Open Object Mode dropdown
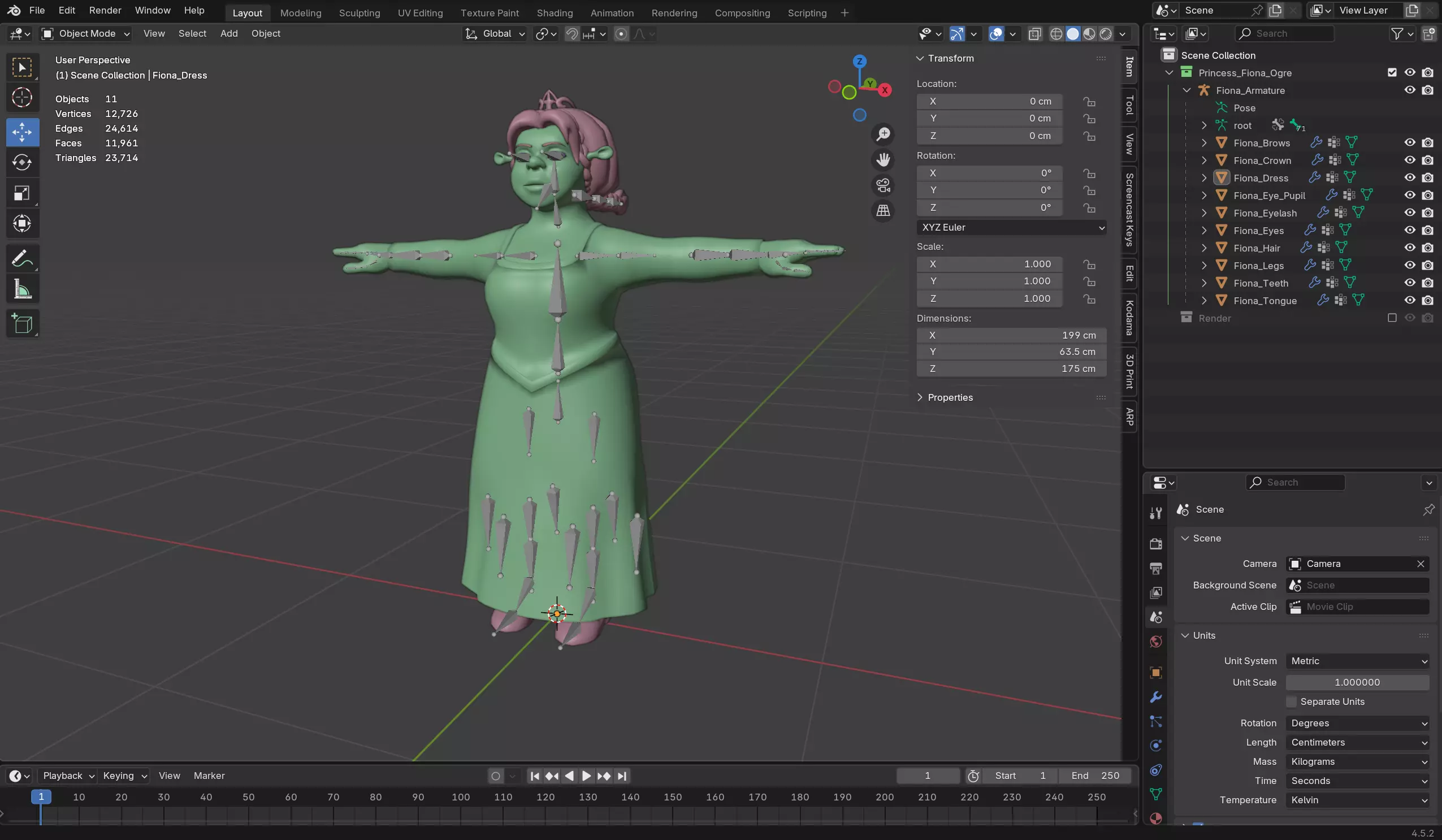This screenshot has width=1442, height=840. pyautogui.click(x=86, y=34)
